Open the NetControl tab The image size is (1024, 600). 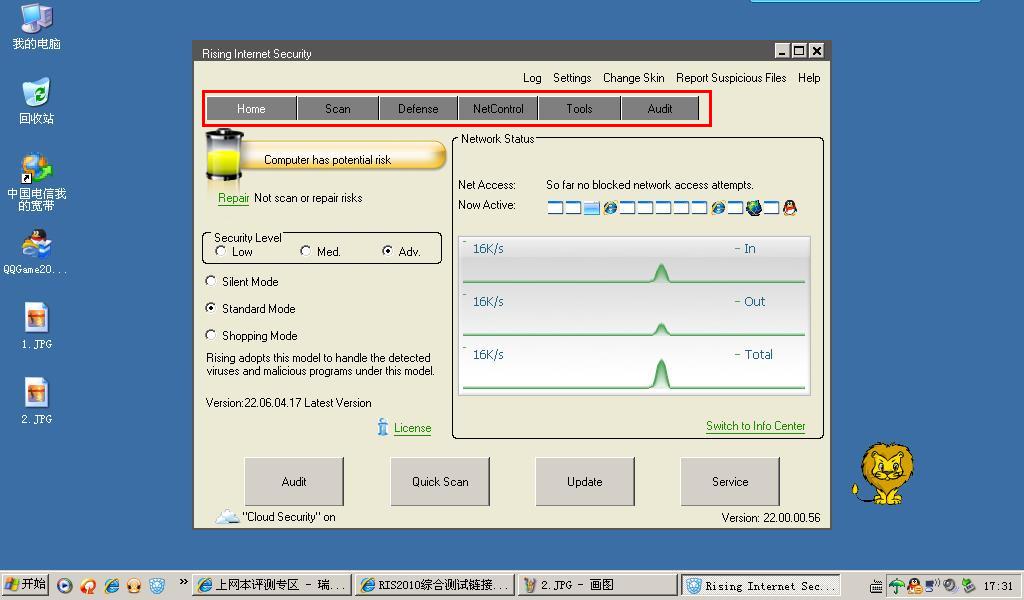point(498,108)
